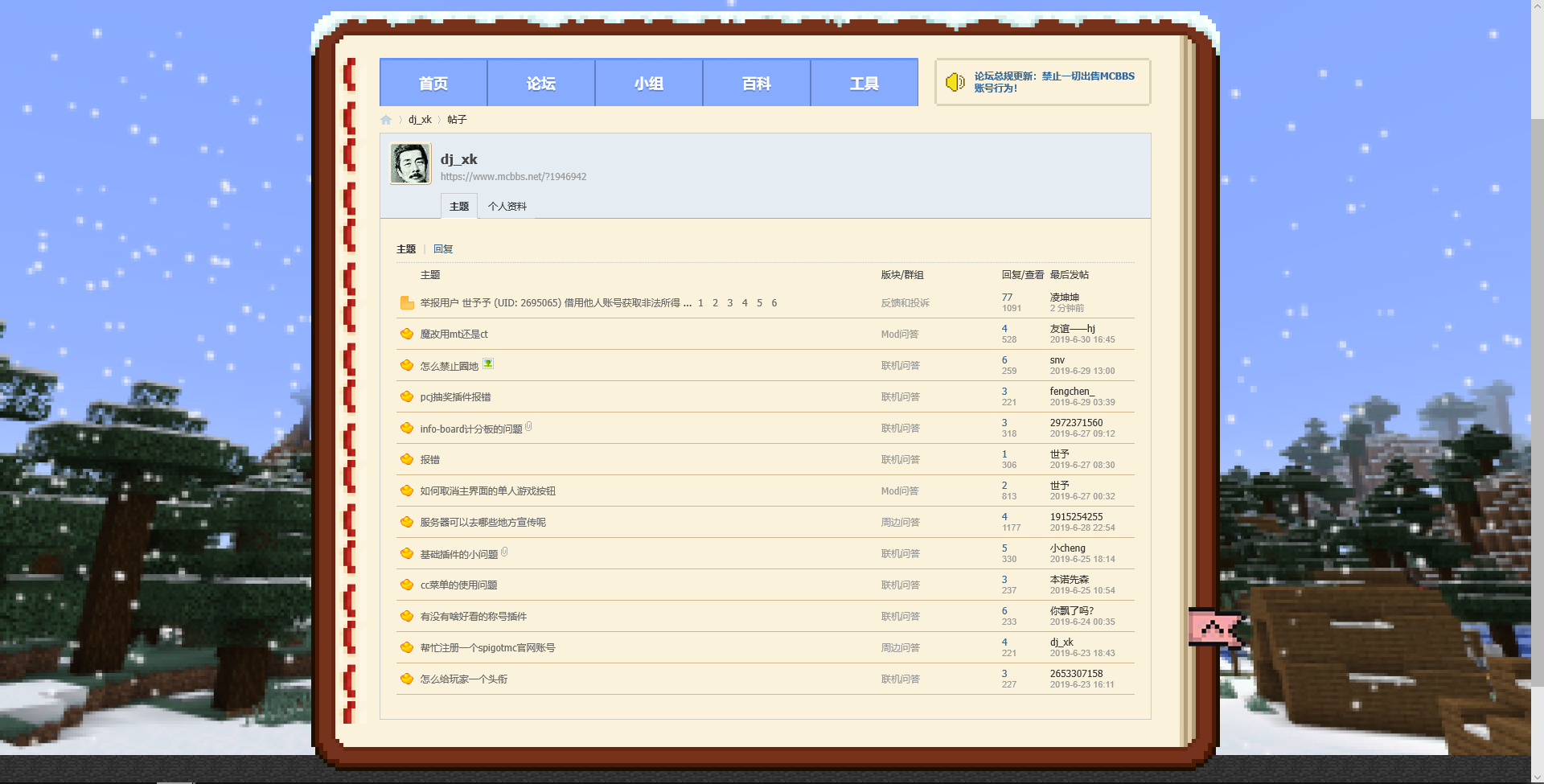Click dj_xk in the breadcrumb
1544x784 pixels.
pyautogui.click(x=420, y=120)
